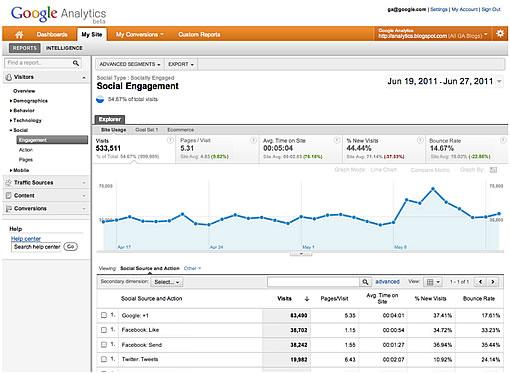Expand the Traffic Sources section

tap(84, 183)
